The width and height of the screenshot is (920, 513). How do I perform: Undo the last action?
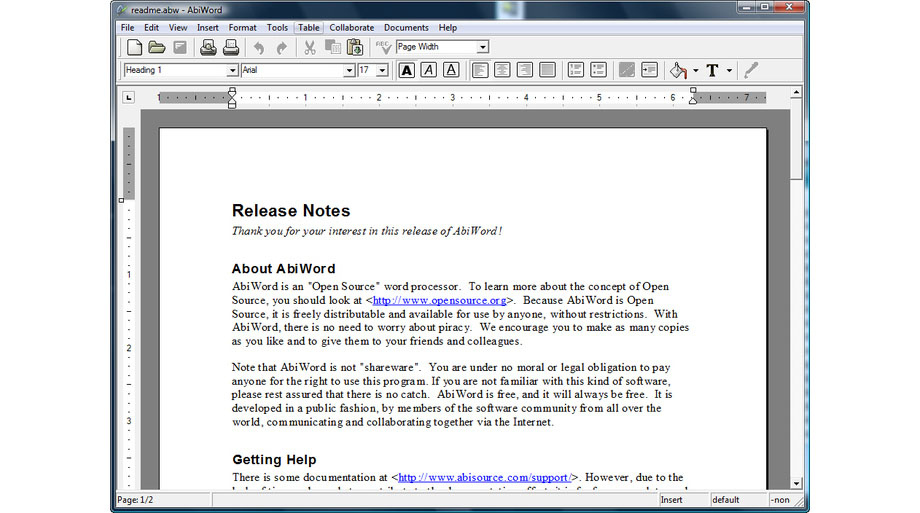click(259, 48)
